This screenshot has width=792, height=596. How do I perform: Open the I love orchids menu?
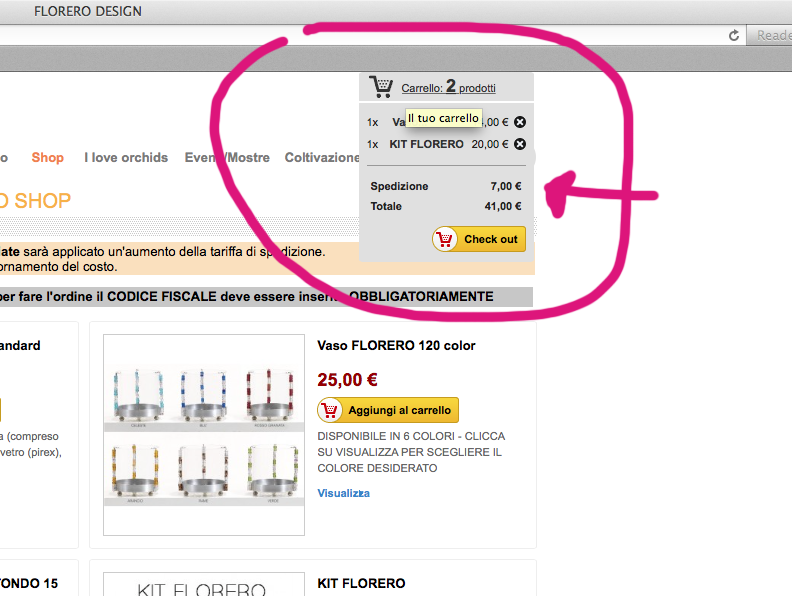point(126,158)
